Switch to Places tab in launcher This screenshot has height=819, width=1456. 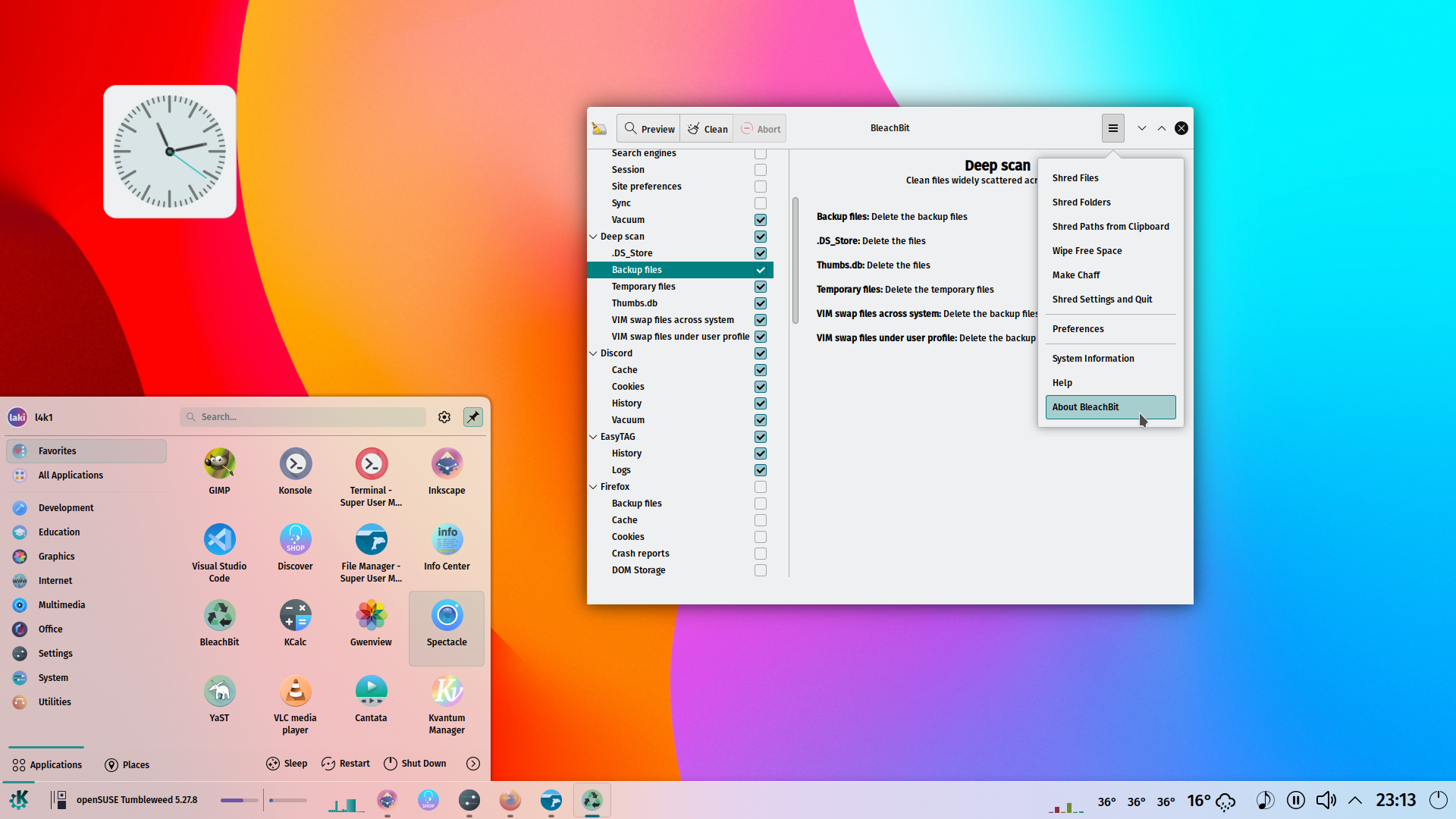(127, 764)
